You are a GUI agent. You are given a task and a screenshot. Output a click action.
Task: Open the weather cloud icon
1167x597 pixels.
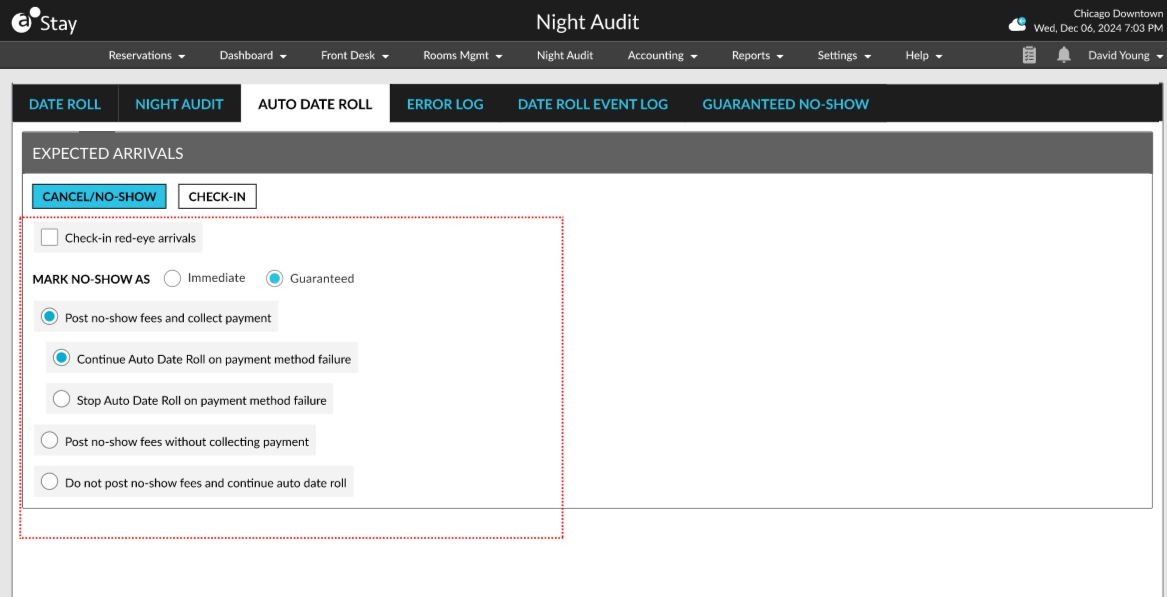coord(1017,24)
